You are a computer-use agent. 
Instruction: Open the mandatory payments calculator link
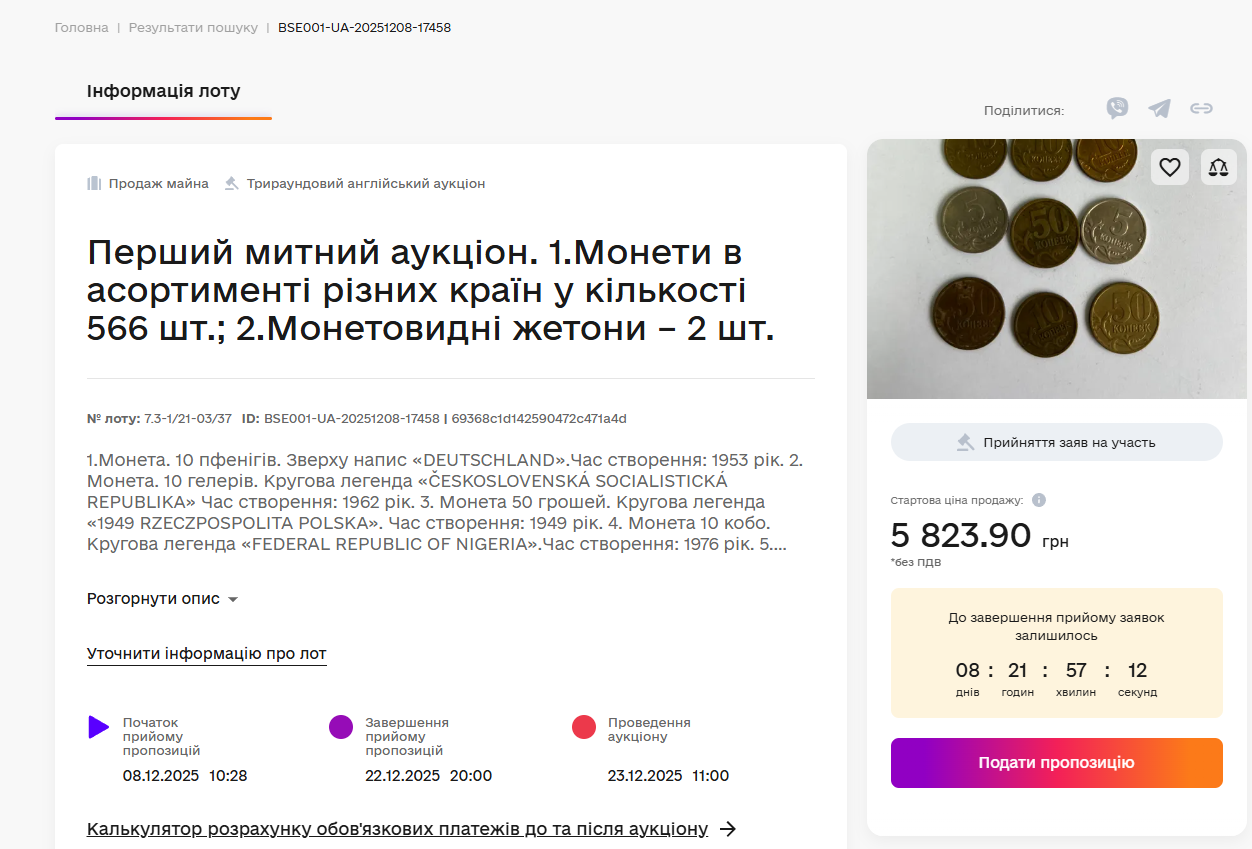click(397, 829)
